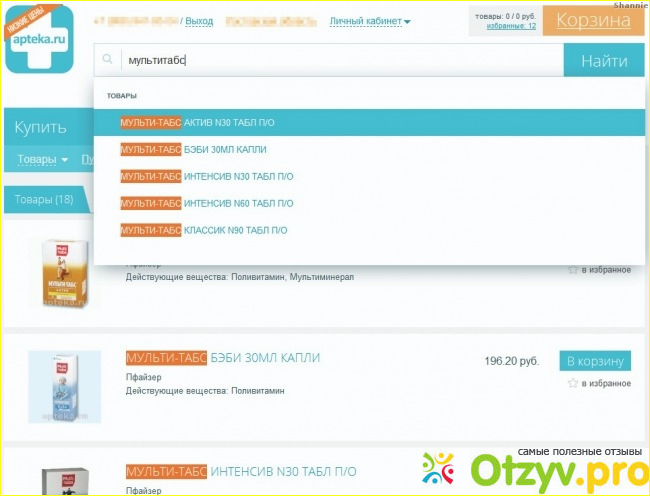Switch to the Товары (18) tab
Viewport: 650px width, 496px height.
[44, 200]
